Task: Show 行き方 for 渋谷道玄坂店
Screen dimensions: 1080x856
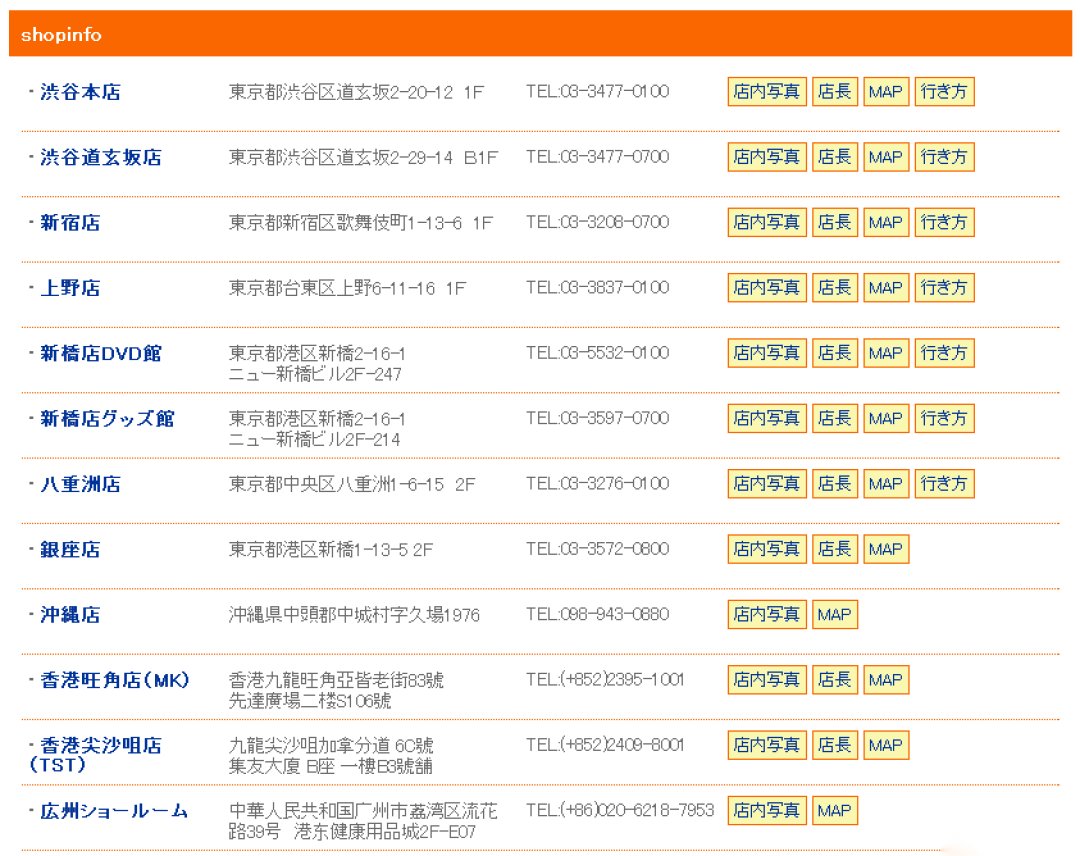Action: pos(944,157)
